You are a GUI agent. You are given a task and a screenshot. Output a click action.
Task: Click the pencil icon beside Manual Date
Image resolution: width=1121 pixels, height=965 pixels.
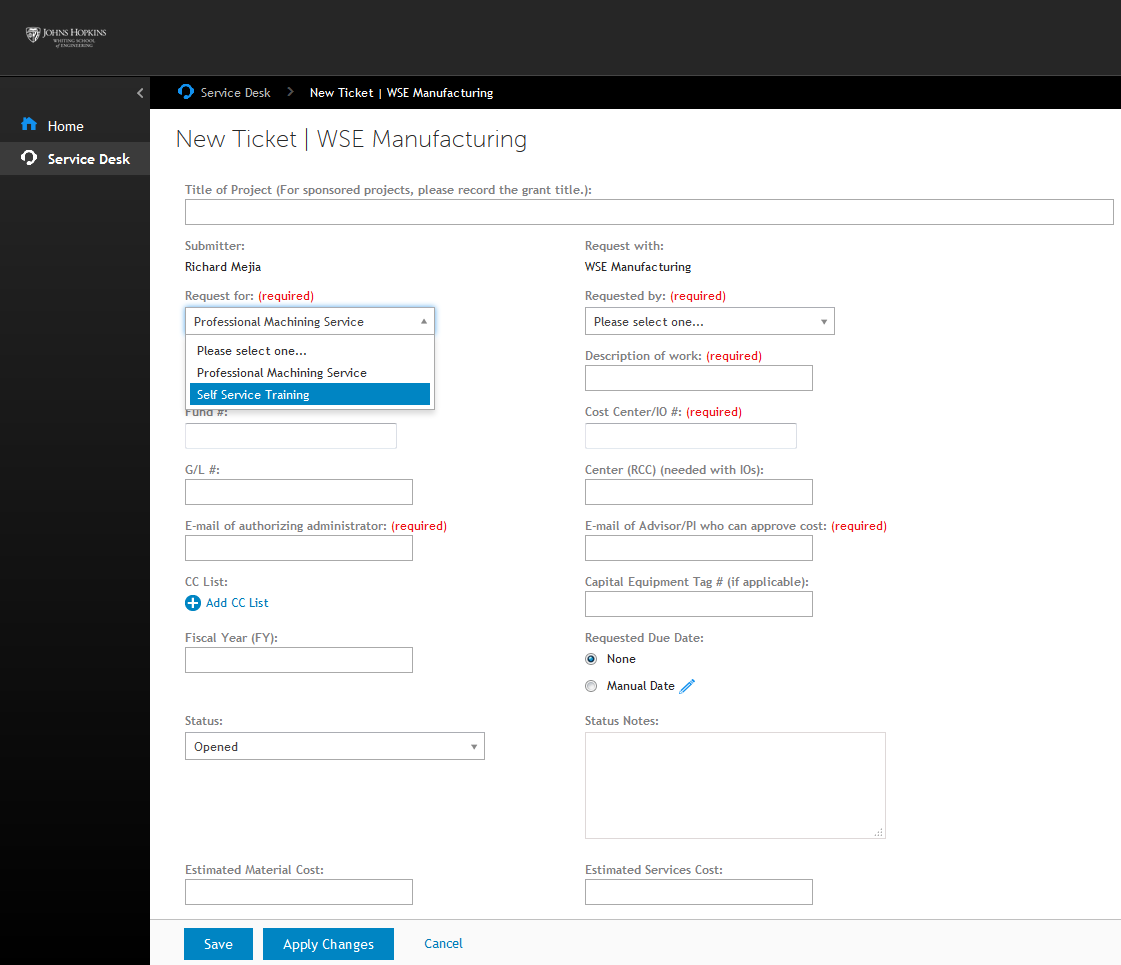(687, 686)
